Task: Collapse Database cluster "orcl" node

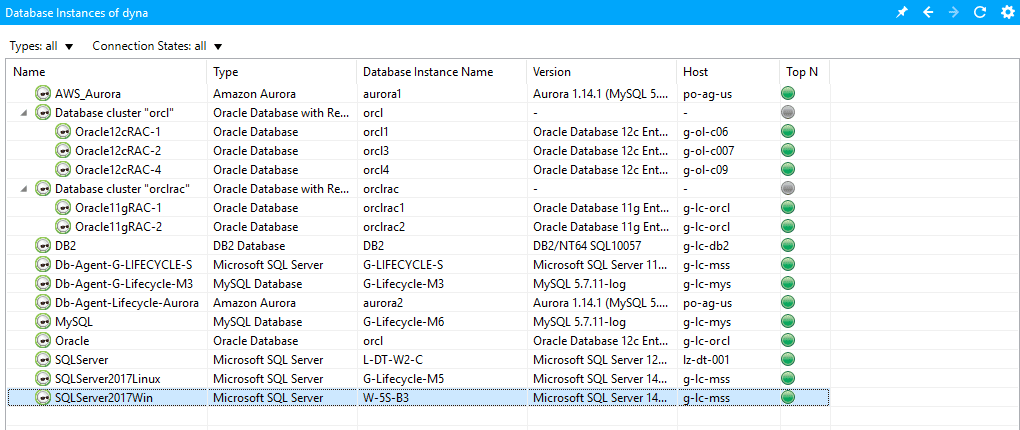Action: (x=24, y=113)
